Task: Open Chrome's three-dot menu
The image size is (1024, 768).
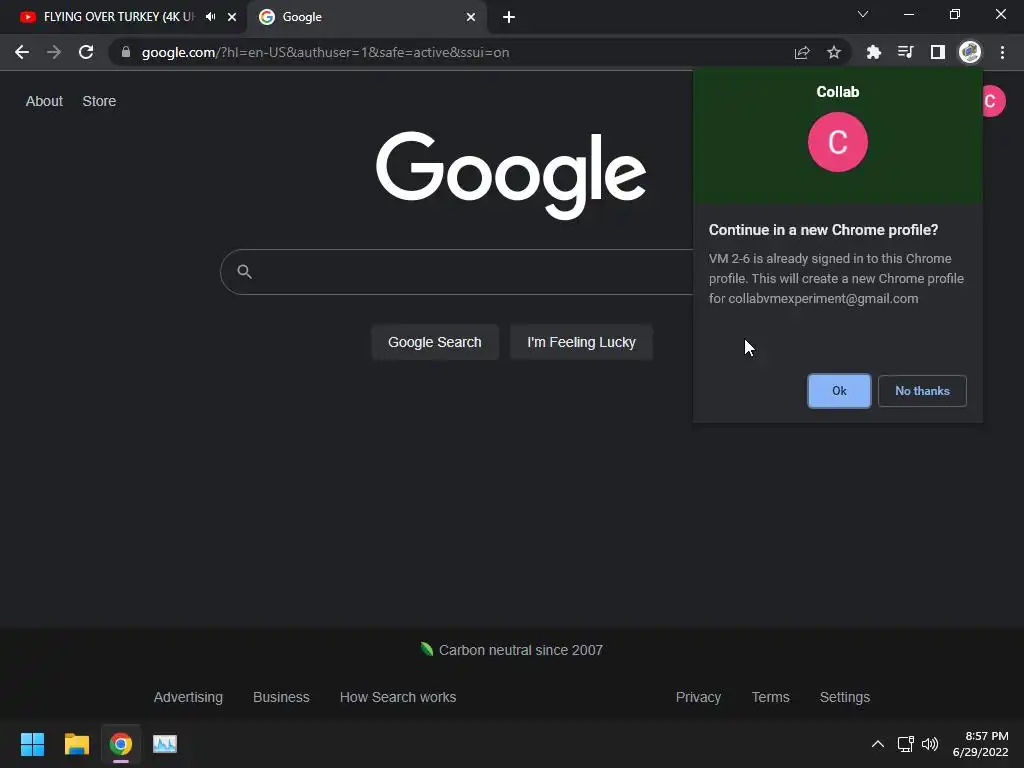Action: tap(1002, 52)
